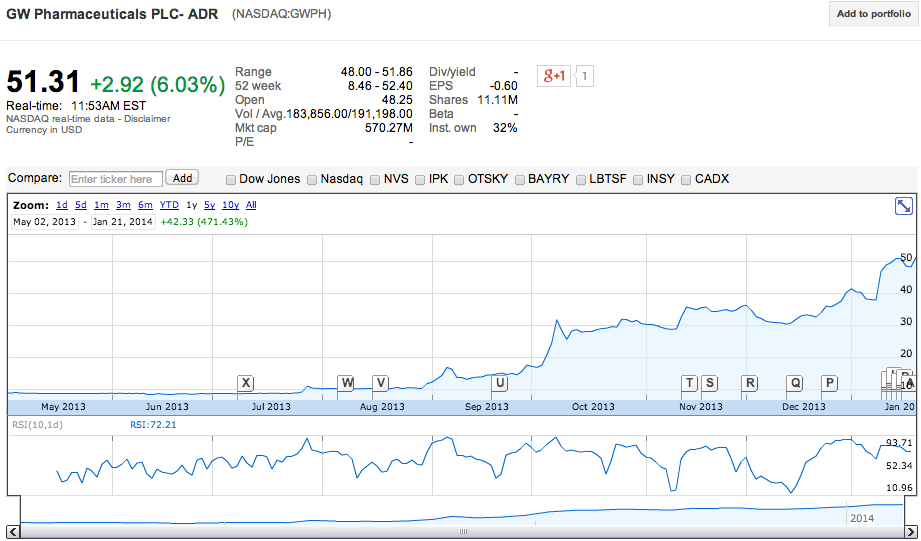Set chart zoom to 5y
Viewport: 921px width, 541px height.
point(210,205)
